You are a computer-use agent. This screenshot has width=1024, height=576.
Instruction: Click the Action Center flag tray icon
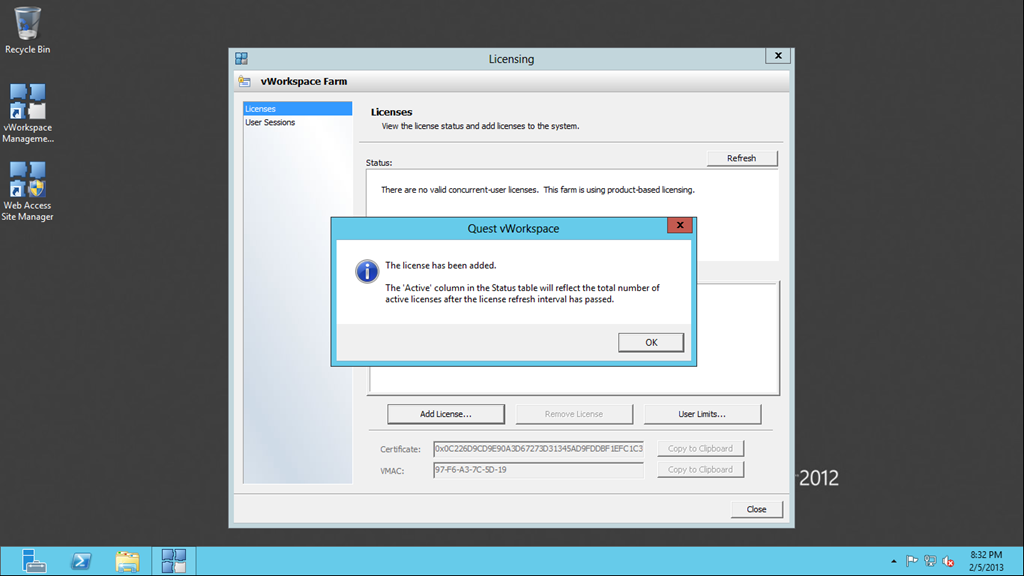tap(912, 561)
